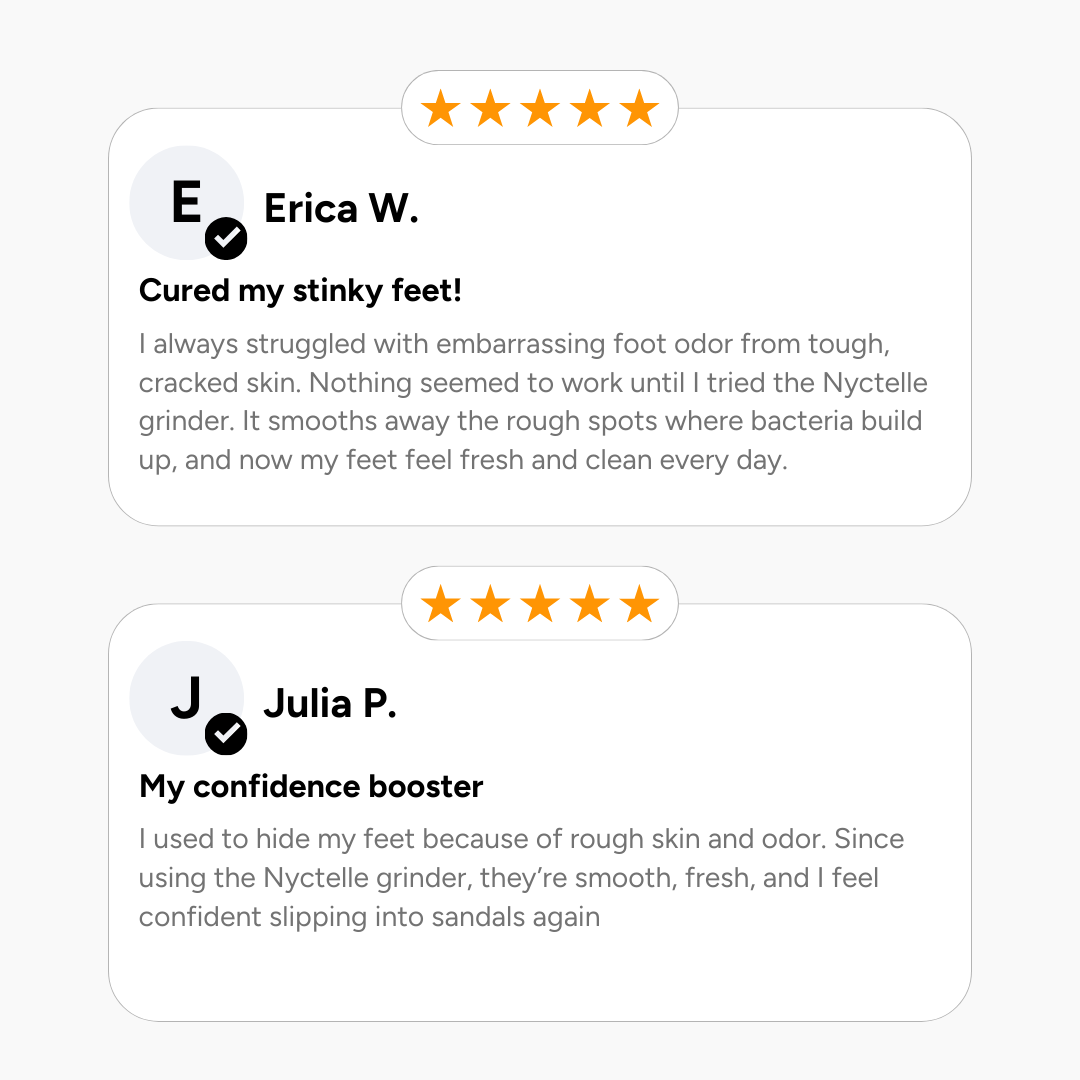Click Julia's review text about sandals
Image resolution: width=1080 pixels, height=1080 pixels.
tap(521, 877)
